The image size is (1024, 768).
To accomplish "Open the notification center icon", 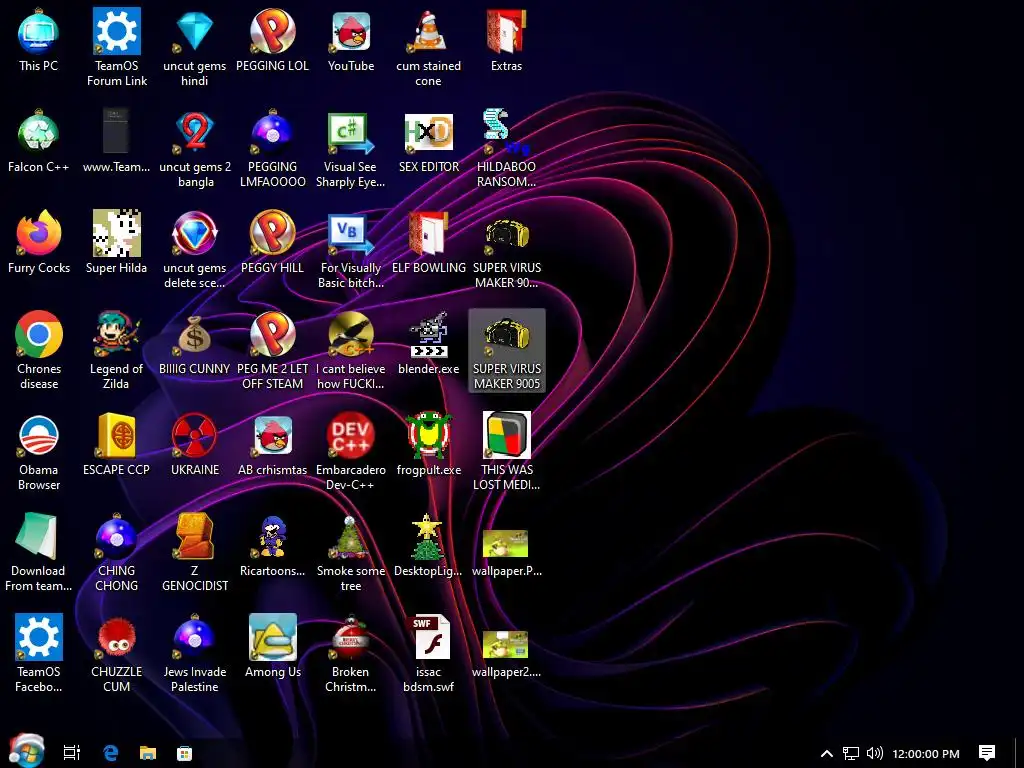I will coord(987,753).
